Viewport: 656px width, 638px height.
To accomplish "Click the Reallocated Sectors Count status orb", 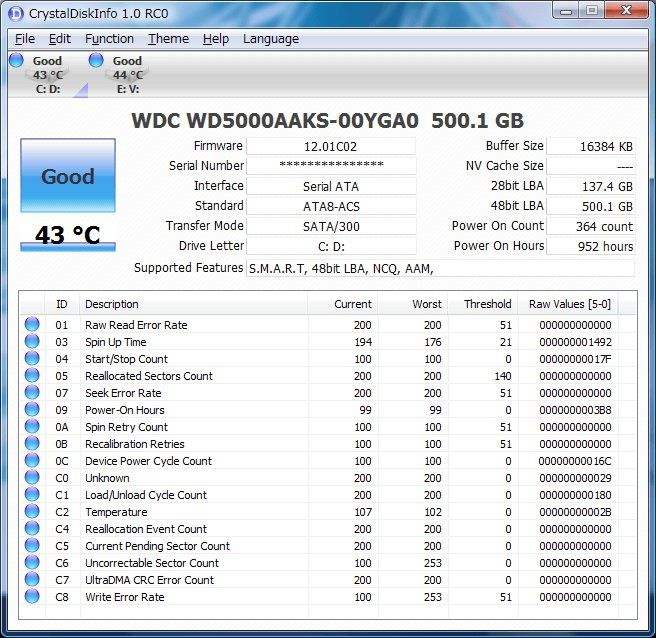I will [x=32, y=375].
